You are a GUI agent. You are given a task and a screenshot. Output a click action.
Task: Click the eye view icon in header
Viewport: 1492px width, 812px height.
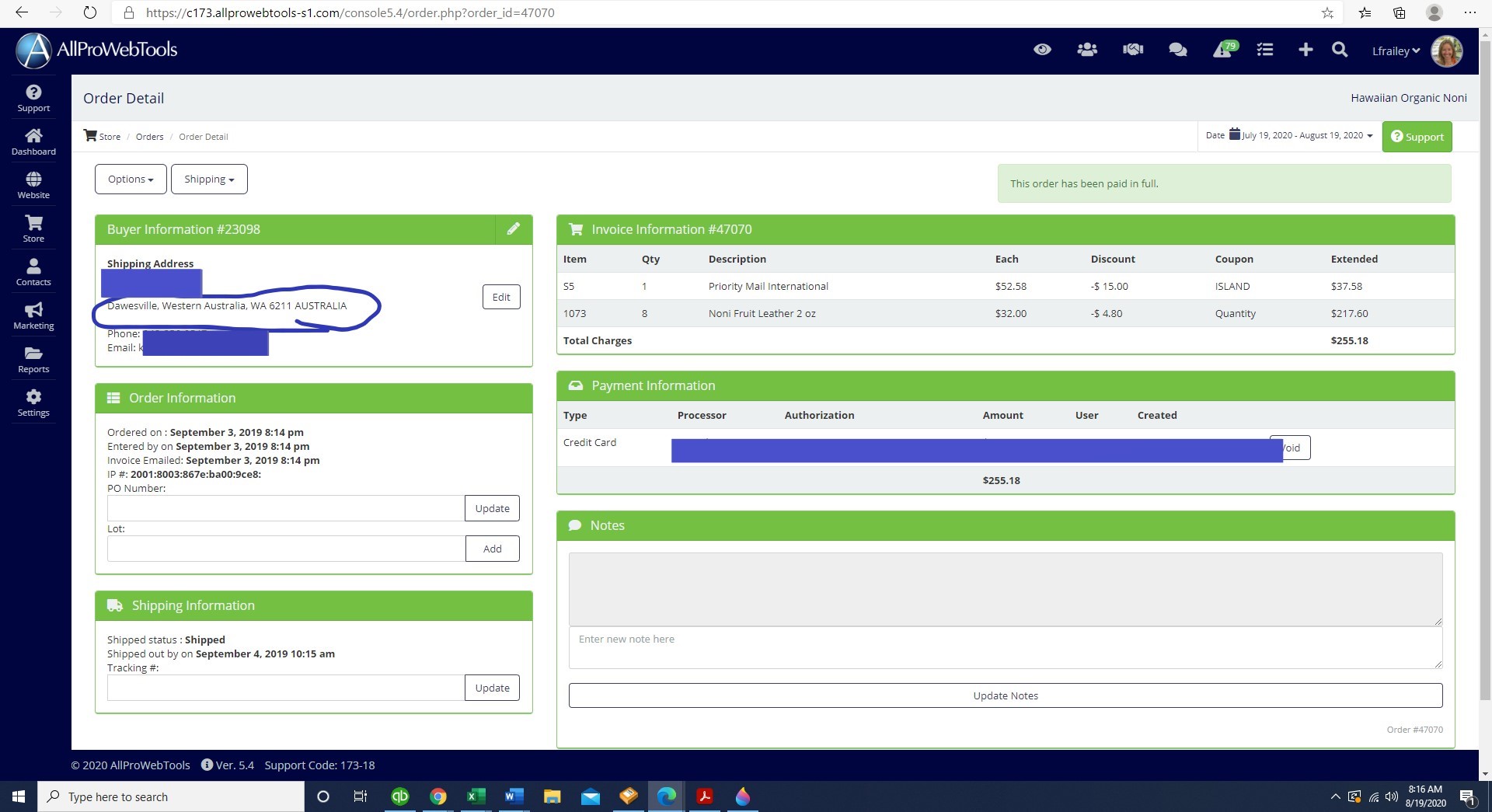tap(1042, 50)
